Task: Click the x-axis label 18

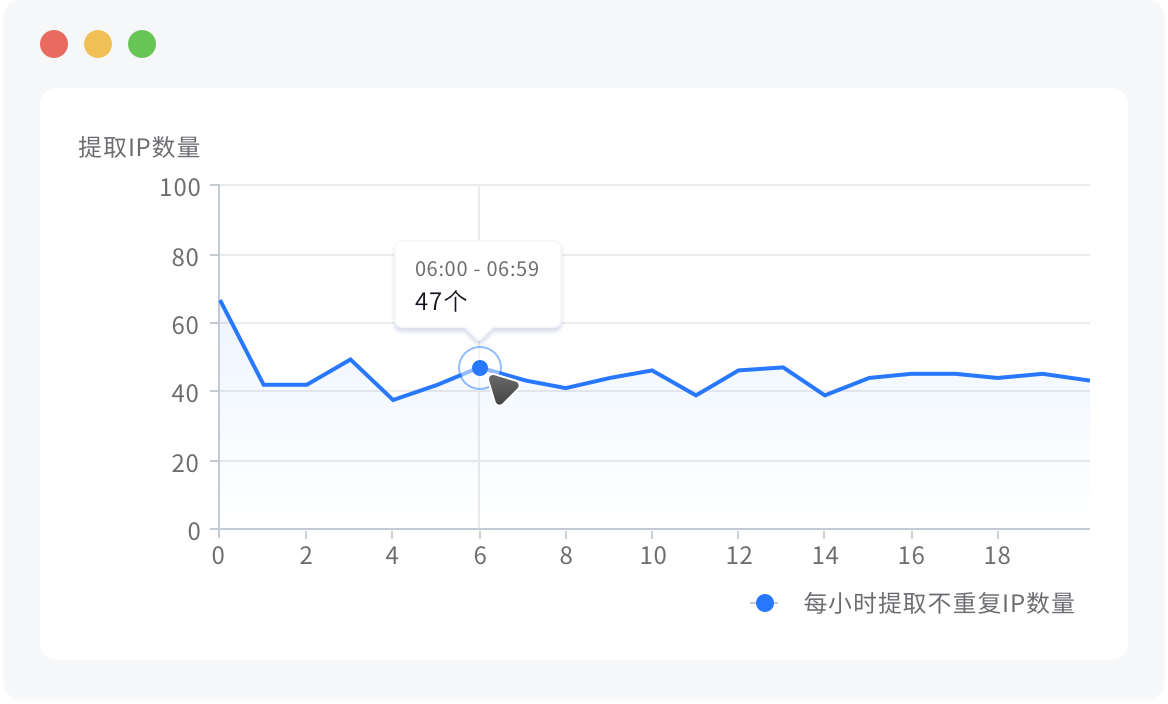Action: pos(999,556)
